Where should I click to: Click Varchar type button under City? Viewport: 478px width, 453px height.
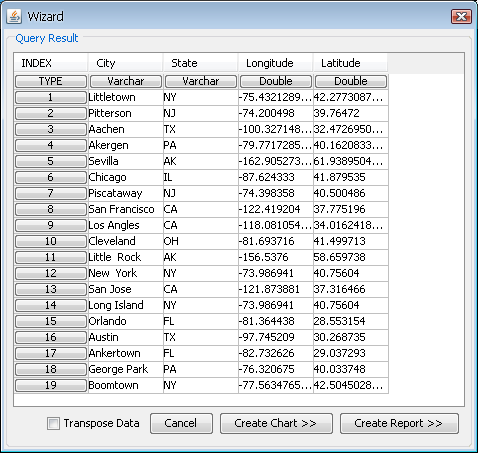coord(126,81)
